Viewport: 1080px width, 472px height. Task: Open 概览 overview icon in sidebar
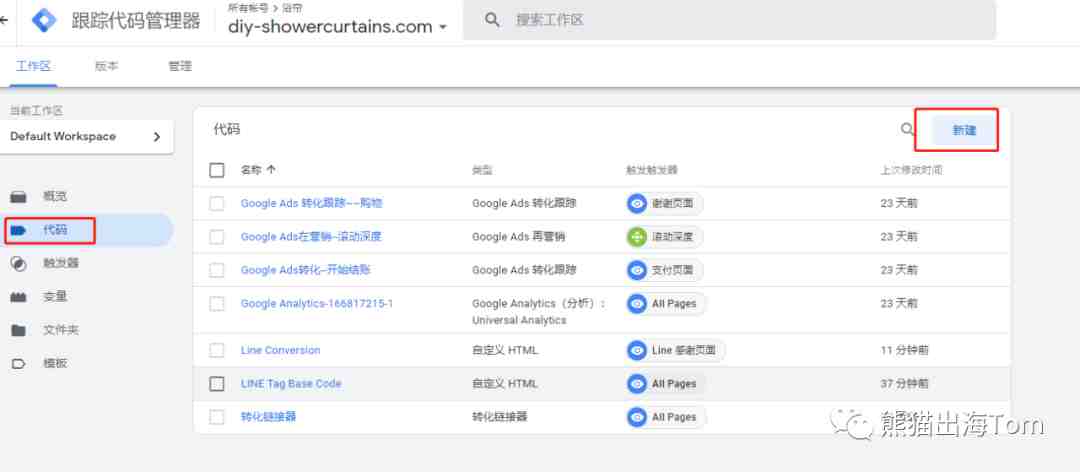click(19, 196)
